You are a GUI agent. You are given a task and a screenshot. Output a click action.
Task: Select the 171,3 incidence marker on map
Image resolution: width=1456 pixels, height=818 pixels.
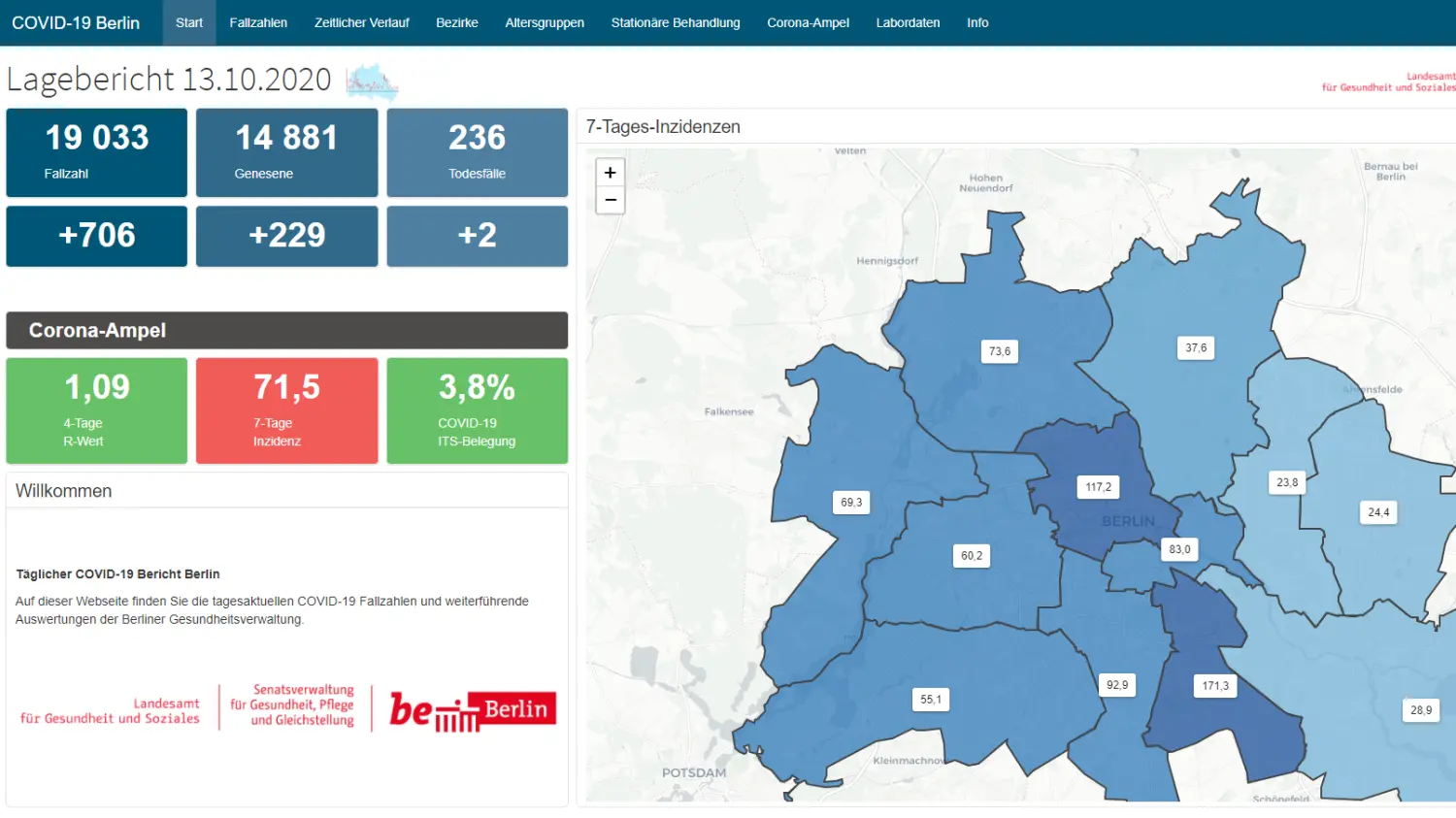coord(1215,686)
